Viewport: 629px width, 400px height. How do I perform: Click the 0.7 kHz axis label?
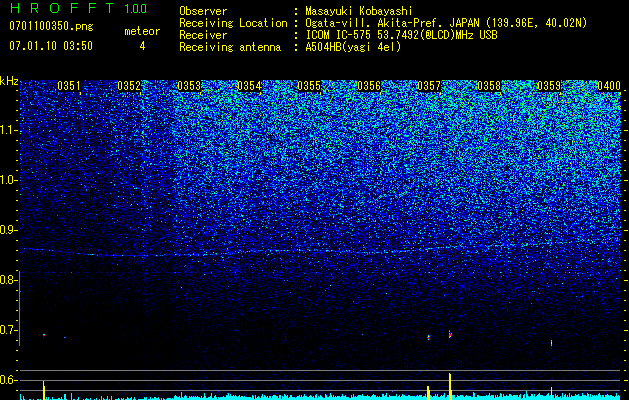8,330
